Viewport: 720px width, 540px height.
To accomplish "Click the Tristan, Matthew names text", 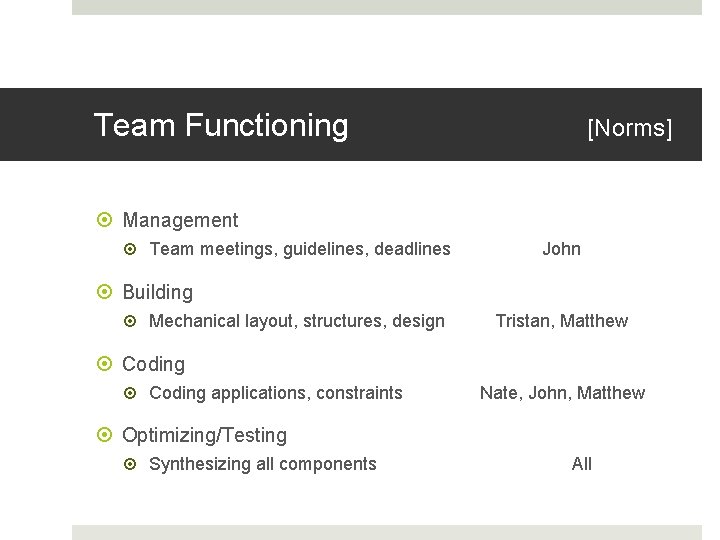I will (x=561, y=321).
